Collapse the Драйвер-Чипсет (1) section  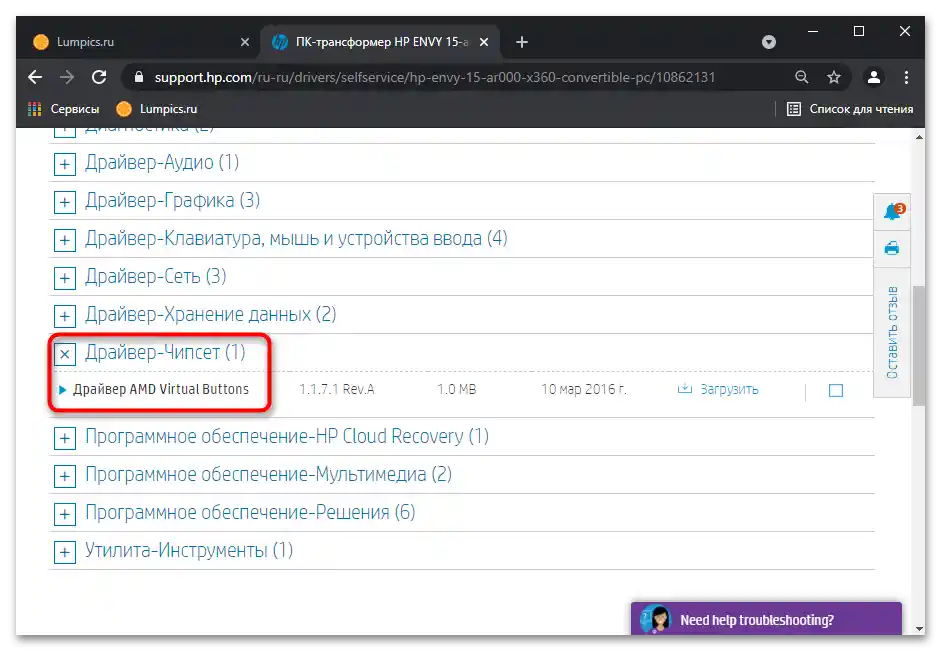tap(65, 354)
